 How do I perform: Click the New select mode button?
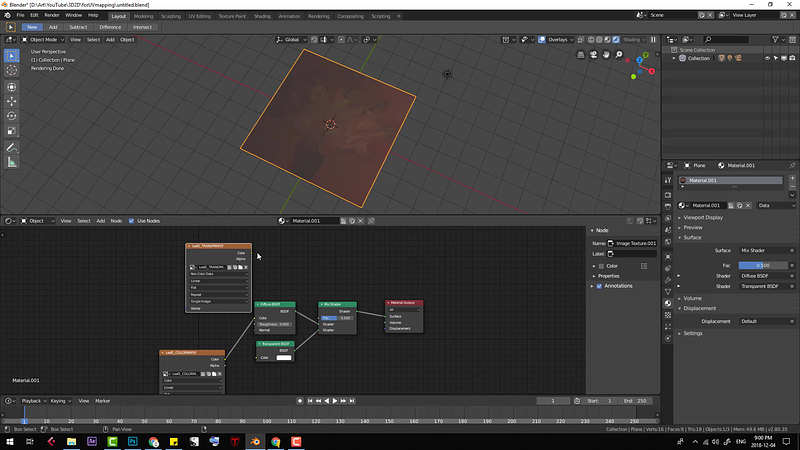point(32,27)
